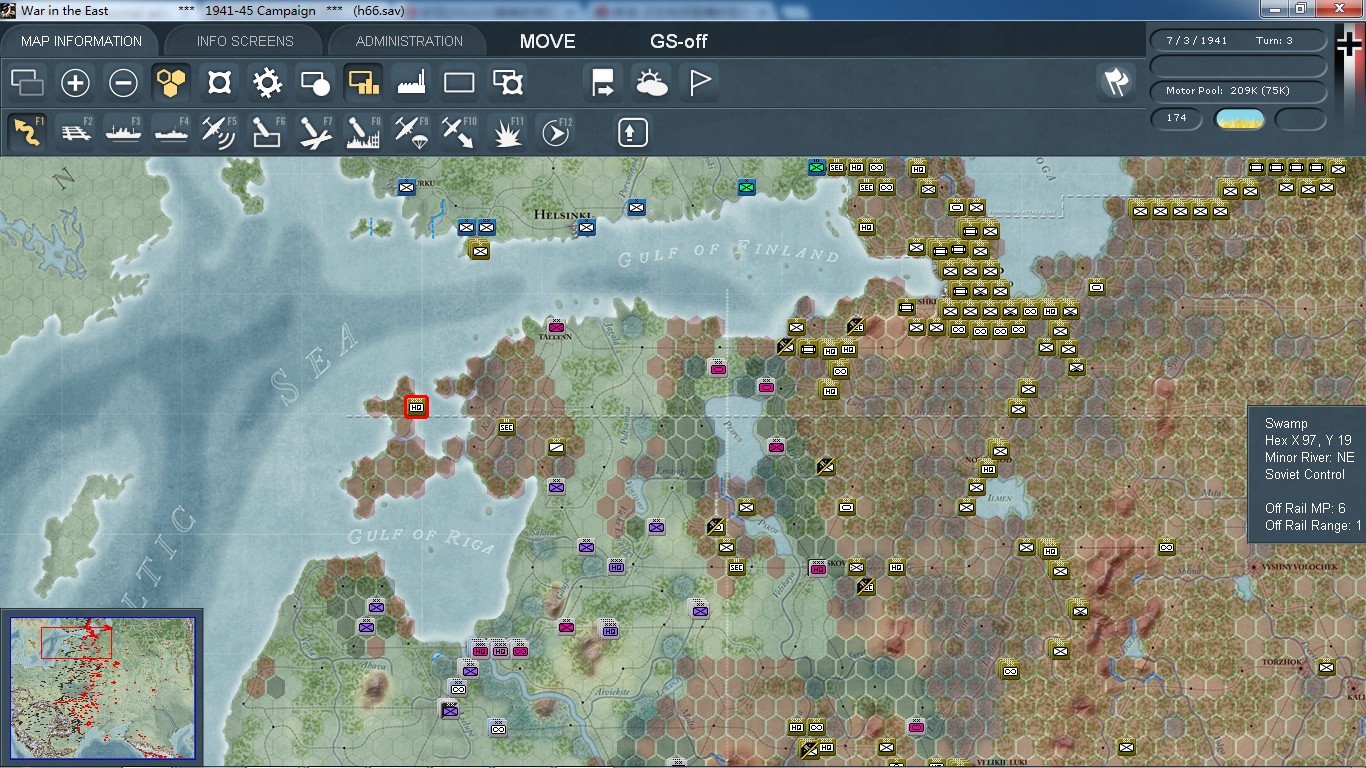Viewport: 1366px width, 768px height.
Task: Click the Off Rail MP: 6 text
Action: point(1305,508)
